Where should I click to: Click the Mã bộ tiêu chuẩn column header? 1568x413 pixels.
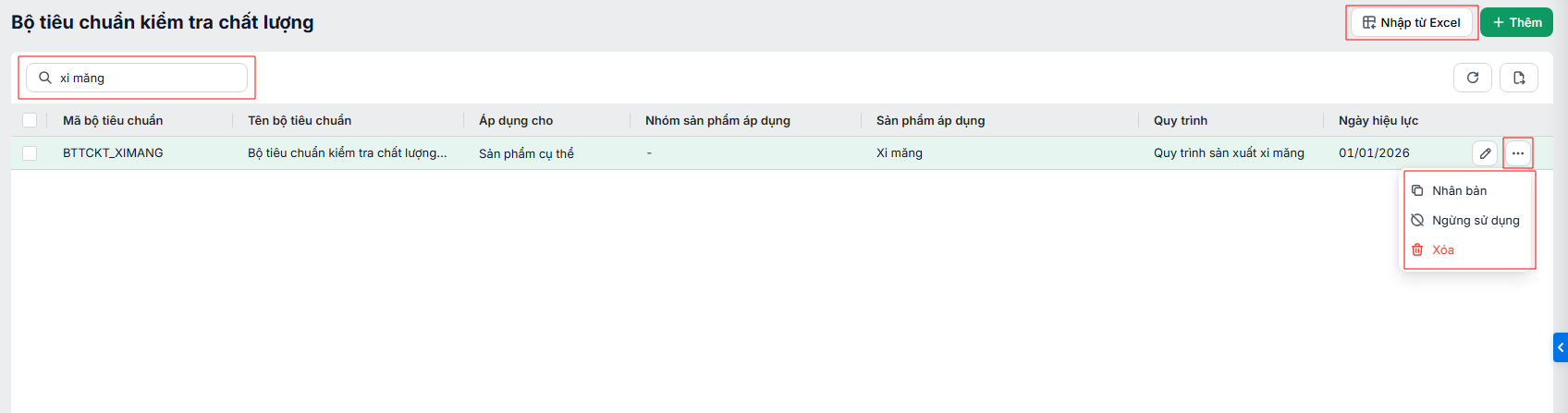click(x=113, y=120)
